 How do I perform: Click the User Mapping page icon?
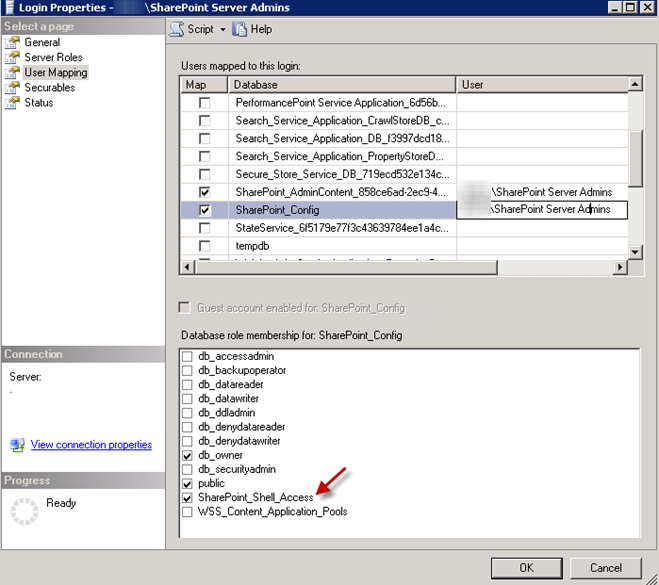point(13,72)
